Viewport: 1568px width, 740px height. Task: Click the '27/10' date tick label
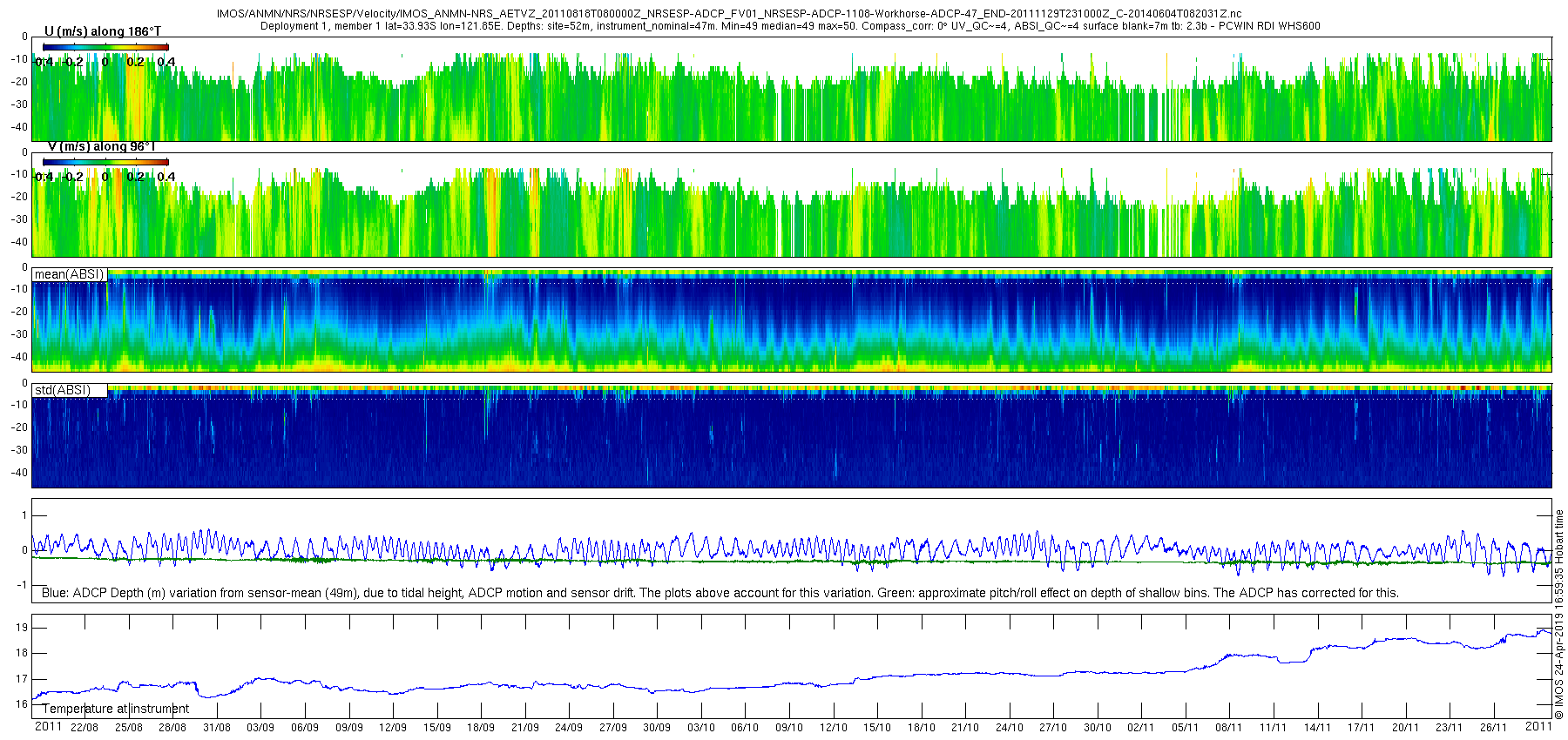click(x=1053, y=728)
